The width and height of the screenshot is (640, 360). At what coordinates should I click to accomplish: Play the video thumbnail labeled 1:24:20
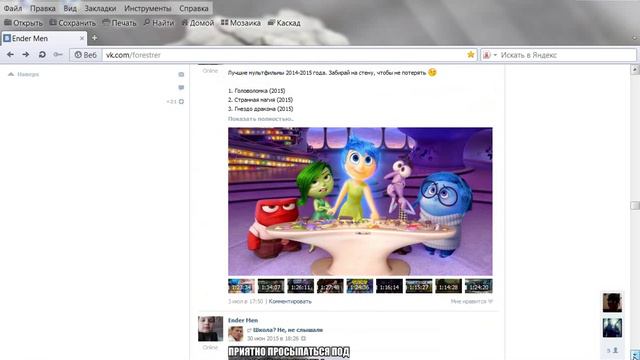478,286
